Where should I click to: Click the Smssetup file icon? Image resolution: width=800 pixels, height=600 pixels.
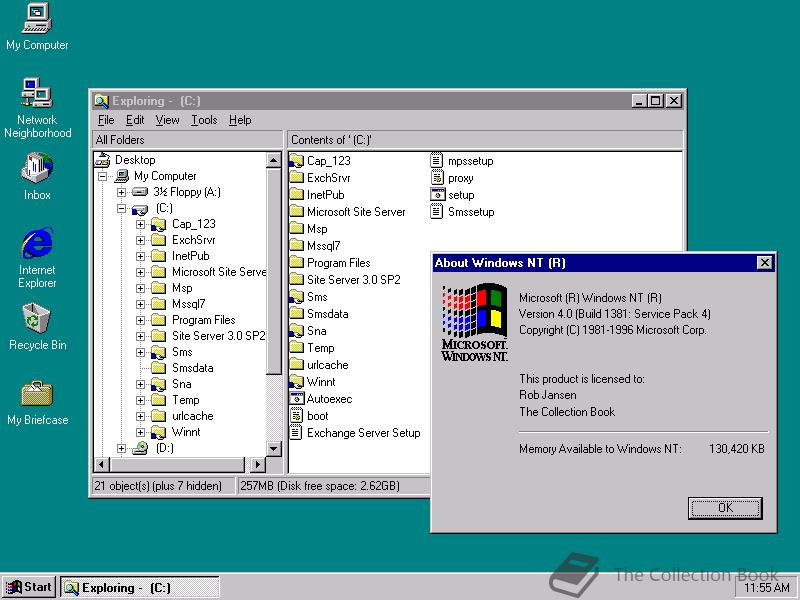437,212
